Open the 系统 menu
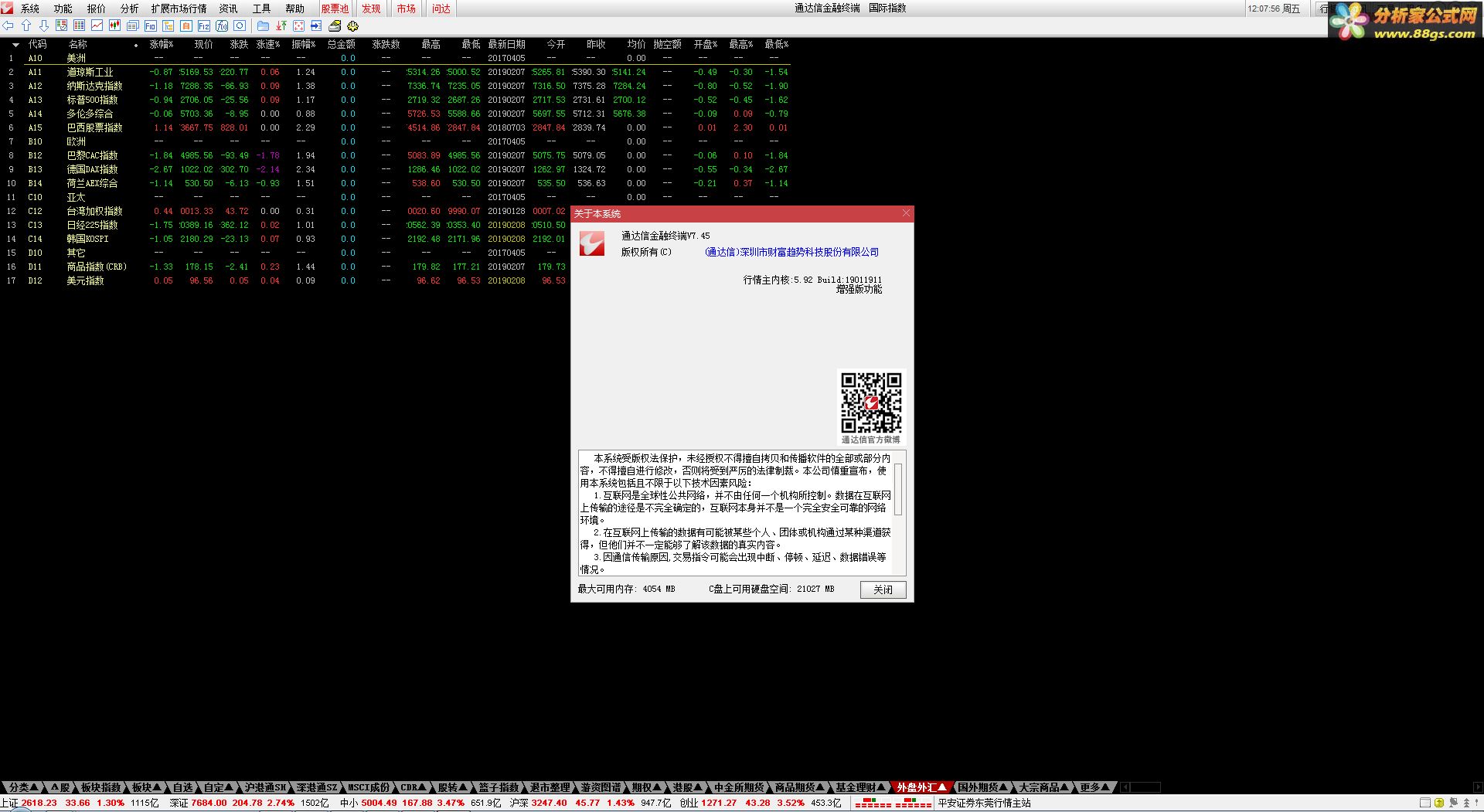Image resolution: width=1484 pixels, height=812 pixels. 30,8
